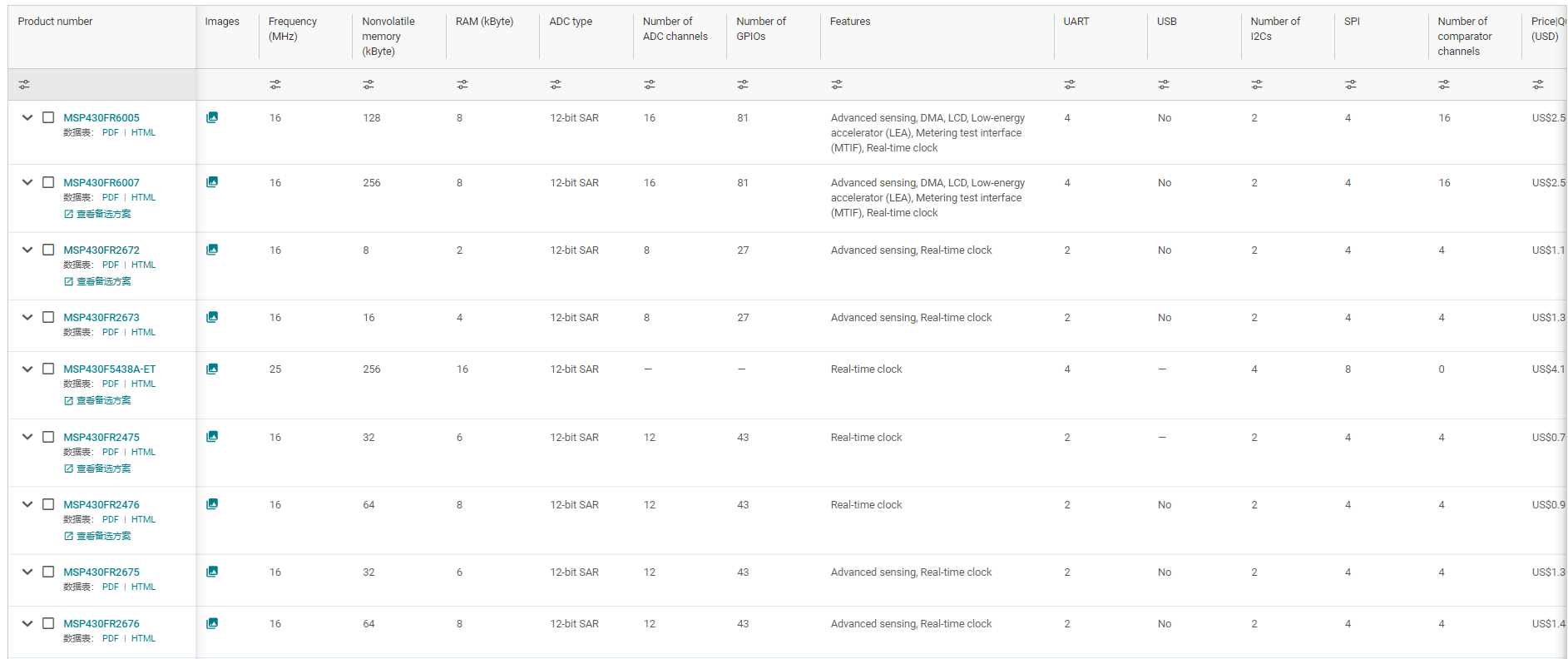Open PDF datasheet for MSP430FR6007
1568x659 pixels.
[111, 197]
